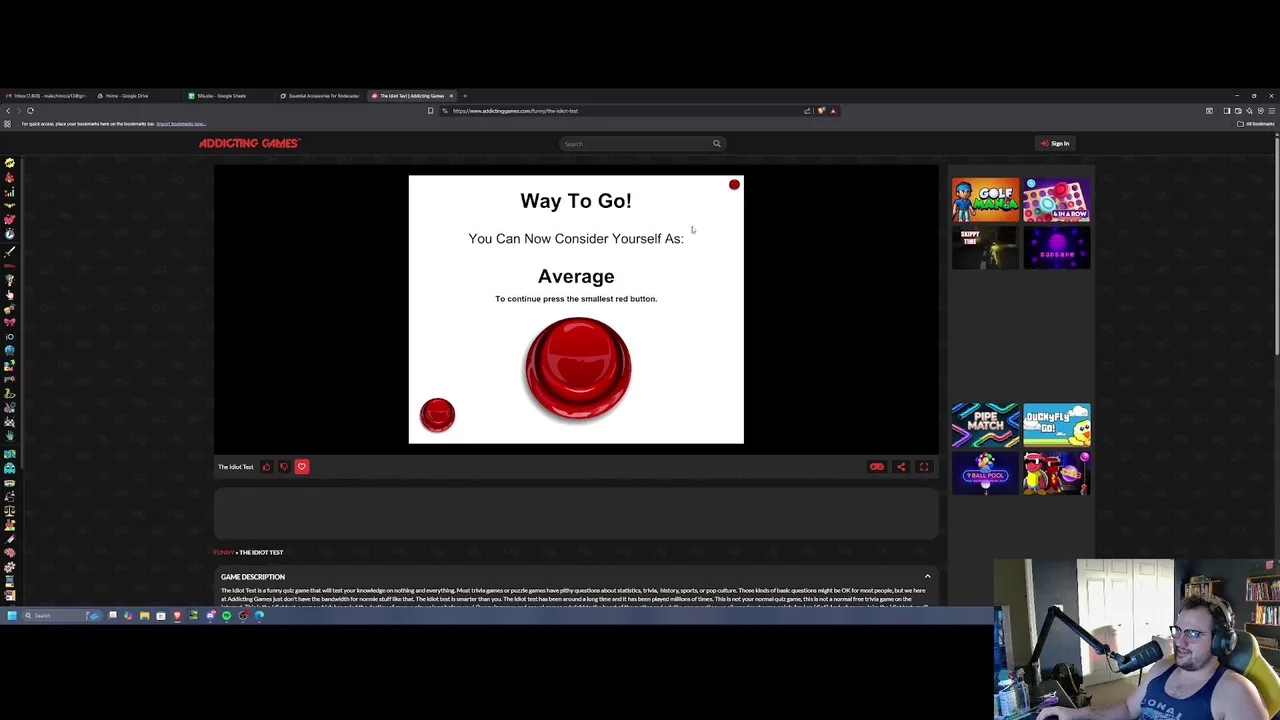Click the address bar URL
The width and height of the screenshot is (1280, 720).
click(x=515, y=111)
